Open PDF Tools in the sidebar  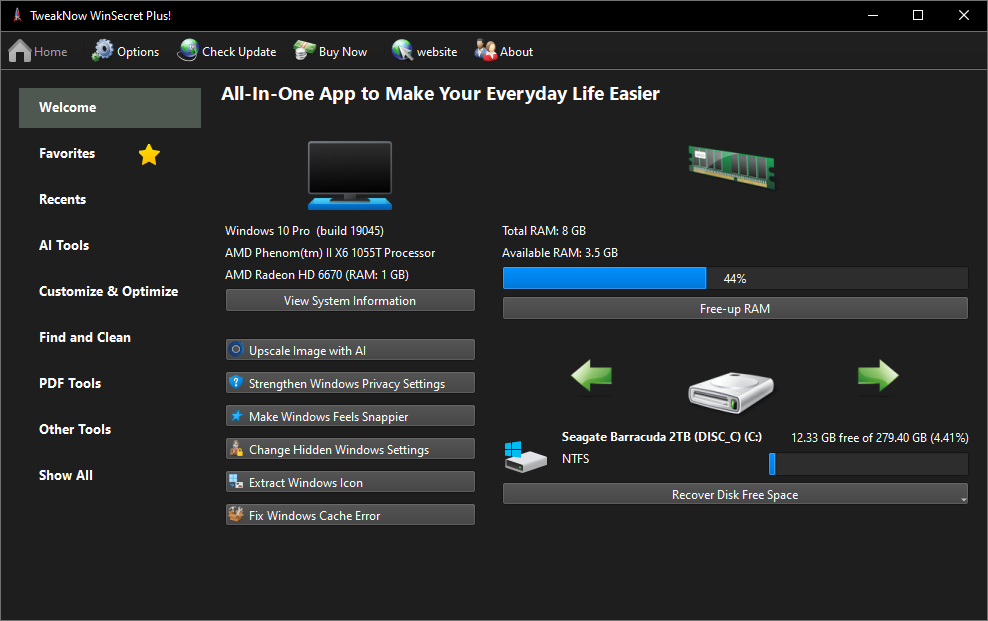point(70,384)
